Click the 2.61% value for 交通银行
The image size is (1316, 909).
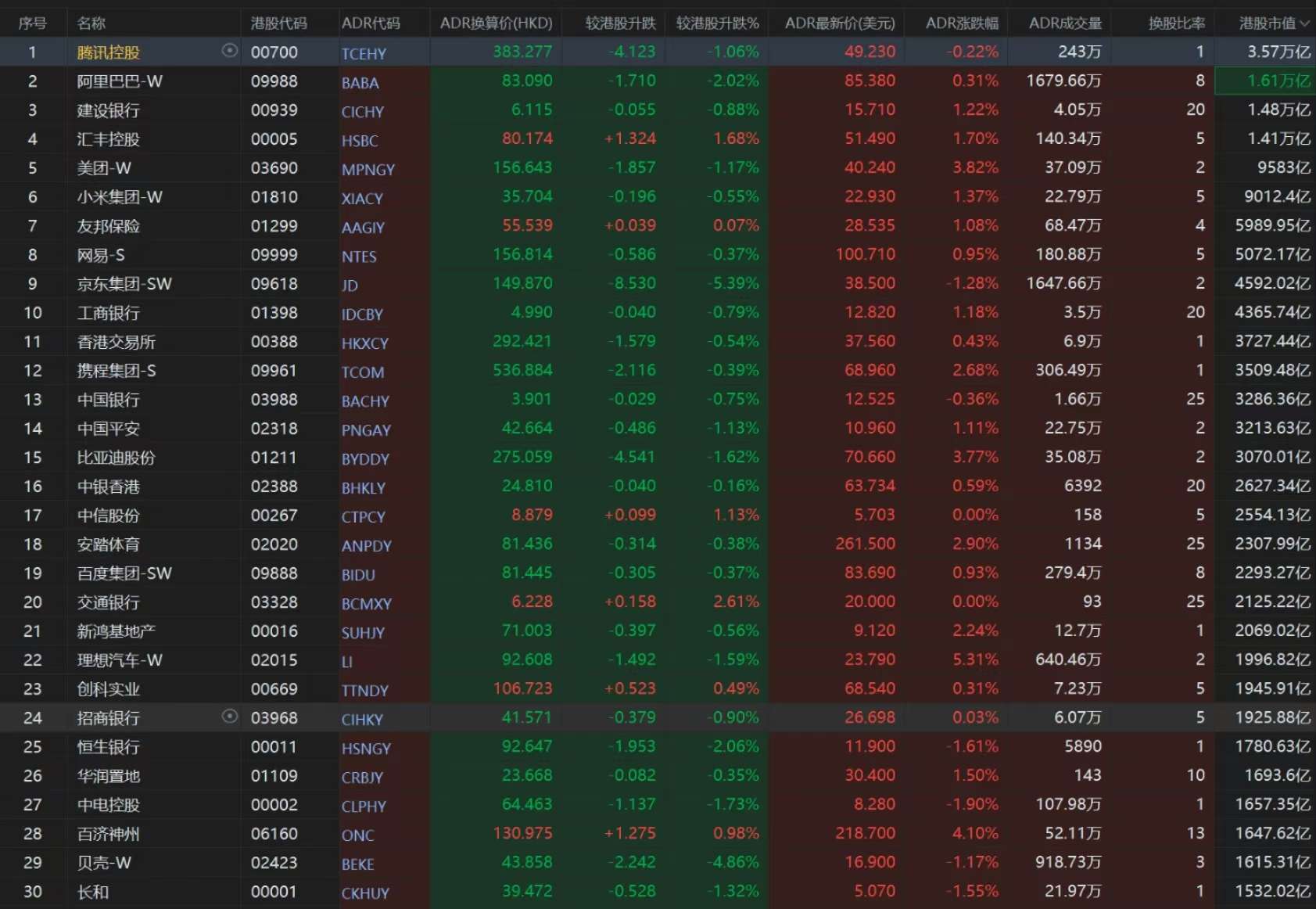click(x=736, y=602)
